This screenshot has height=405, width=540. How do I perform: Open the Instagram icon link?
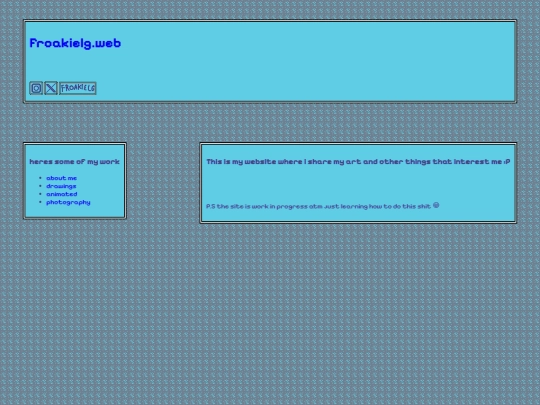(36, 88)
